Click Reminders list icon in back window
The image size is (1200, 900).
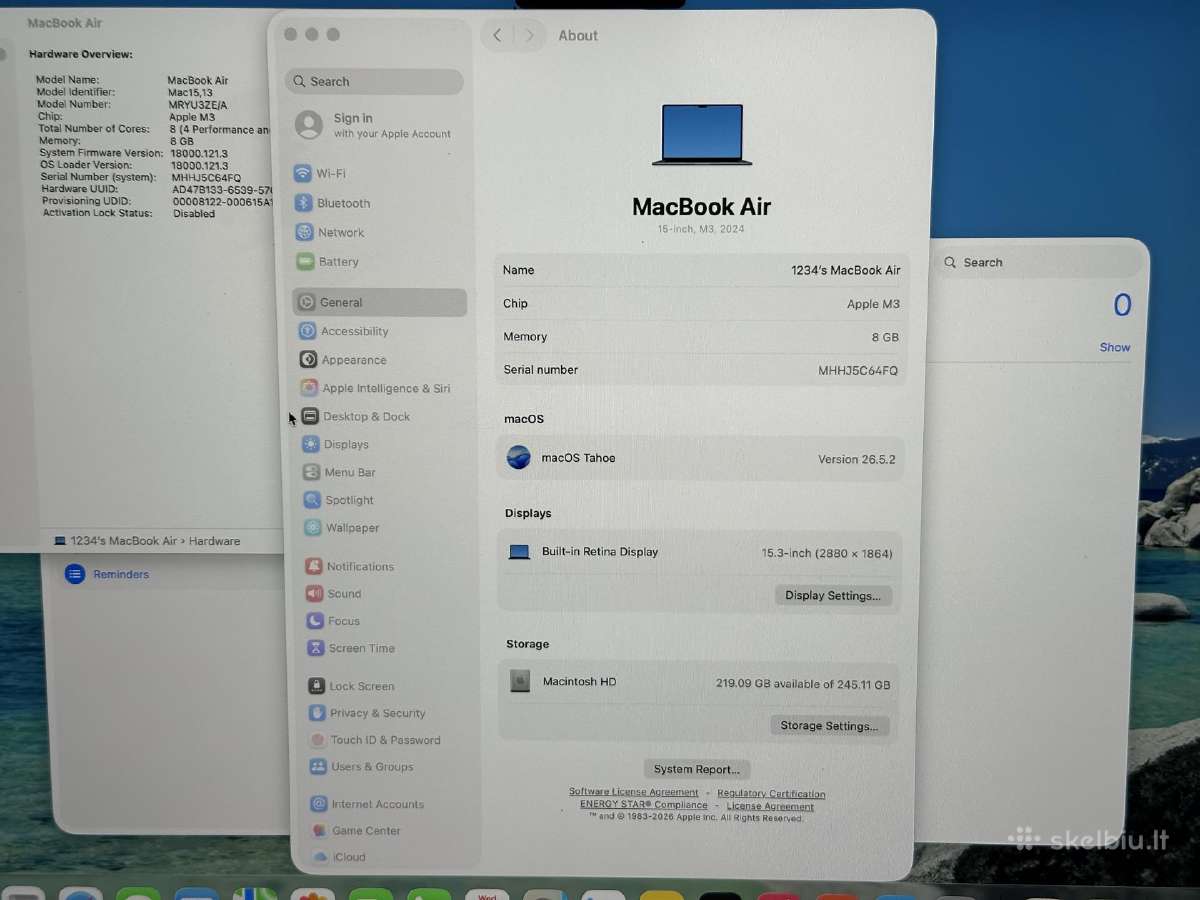coord(75,574)
